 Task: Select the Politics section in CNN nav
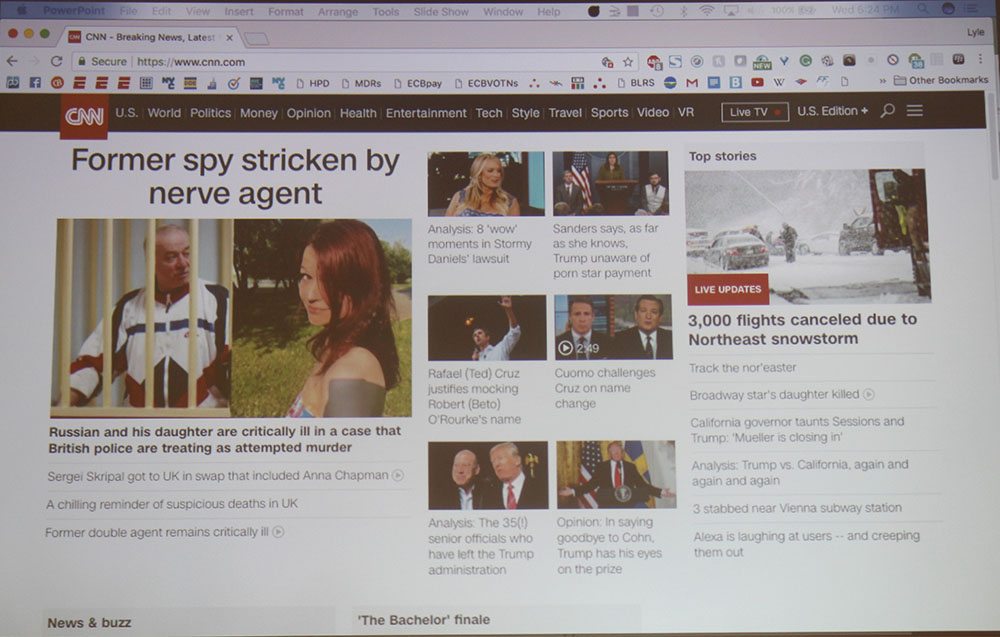(x=210, y=113)
